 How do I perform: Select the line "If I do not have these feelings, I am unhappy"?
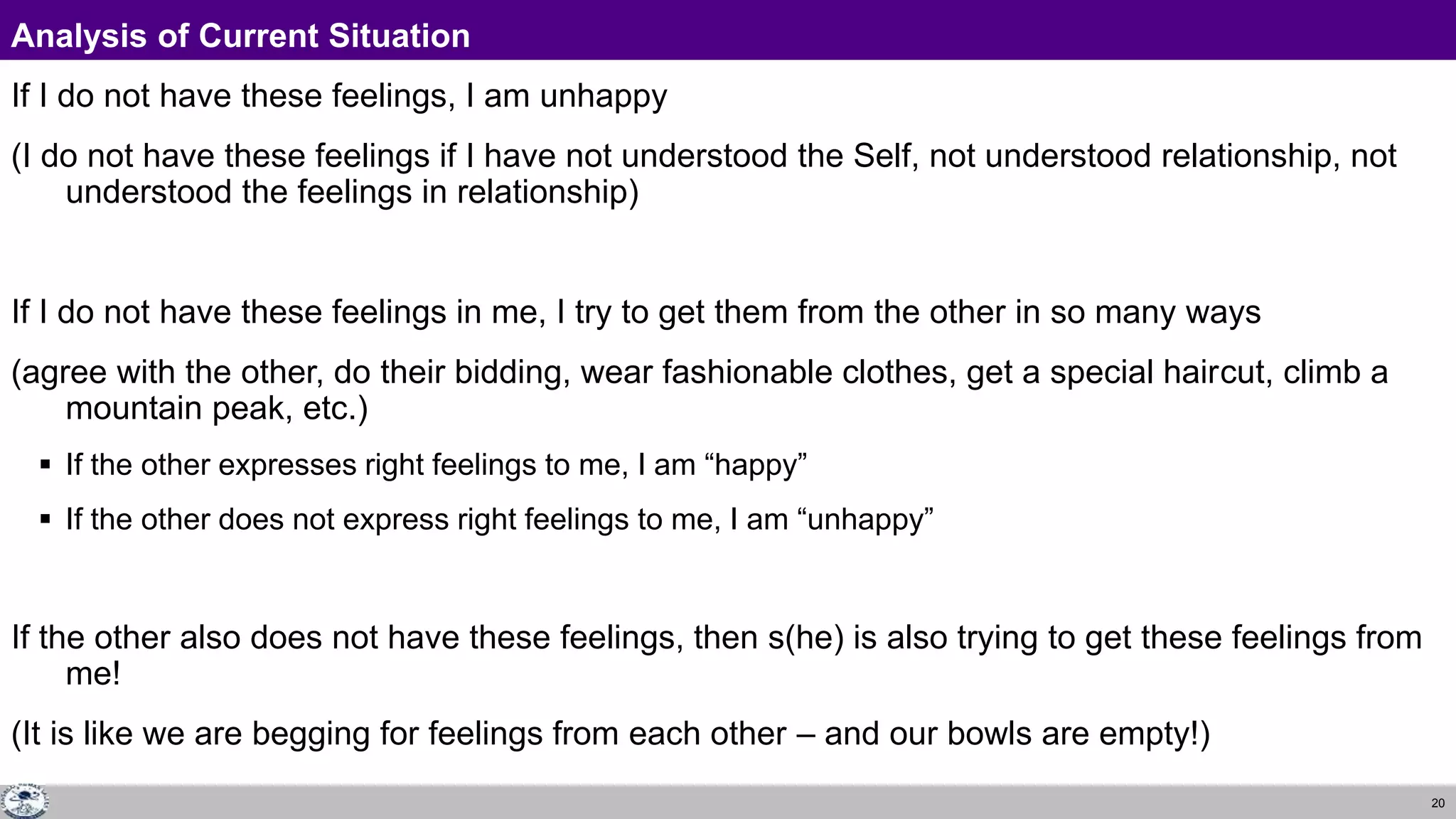click(x=339, y=96)
